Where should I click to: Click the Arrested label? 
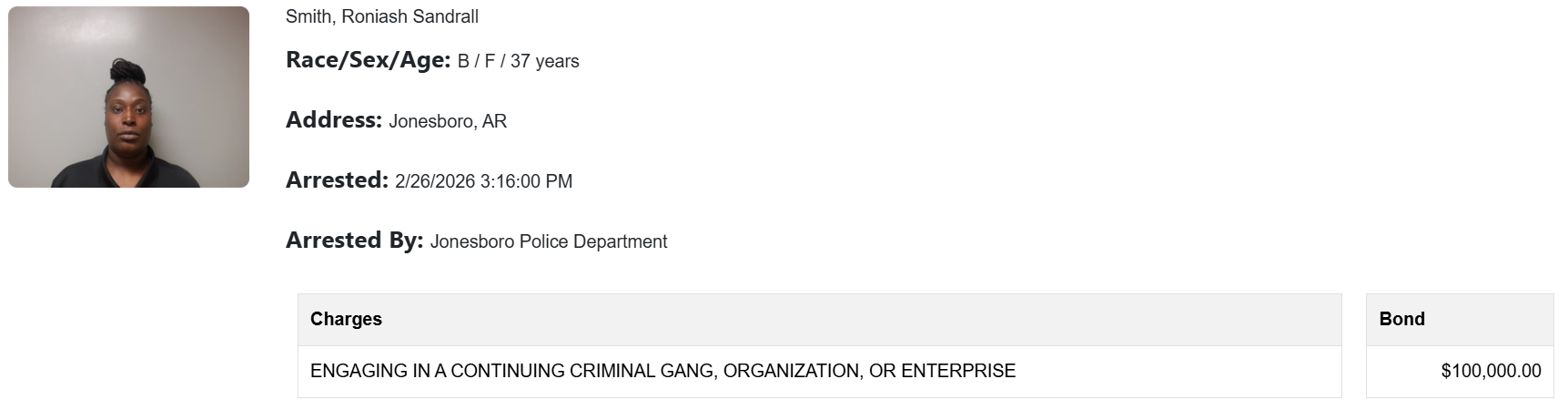337,180
